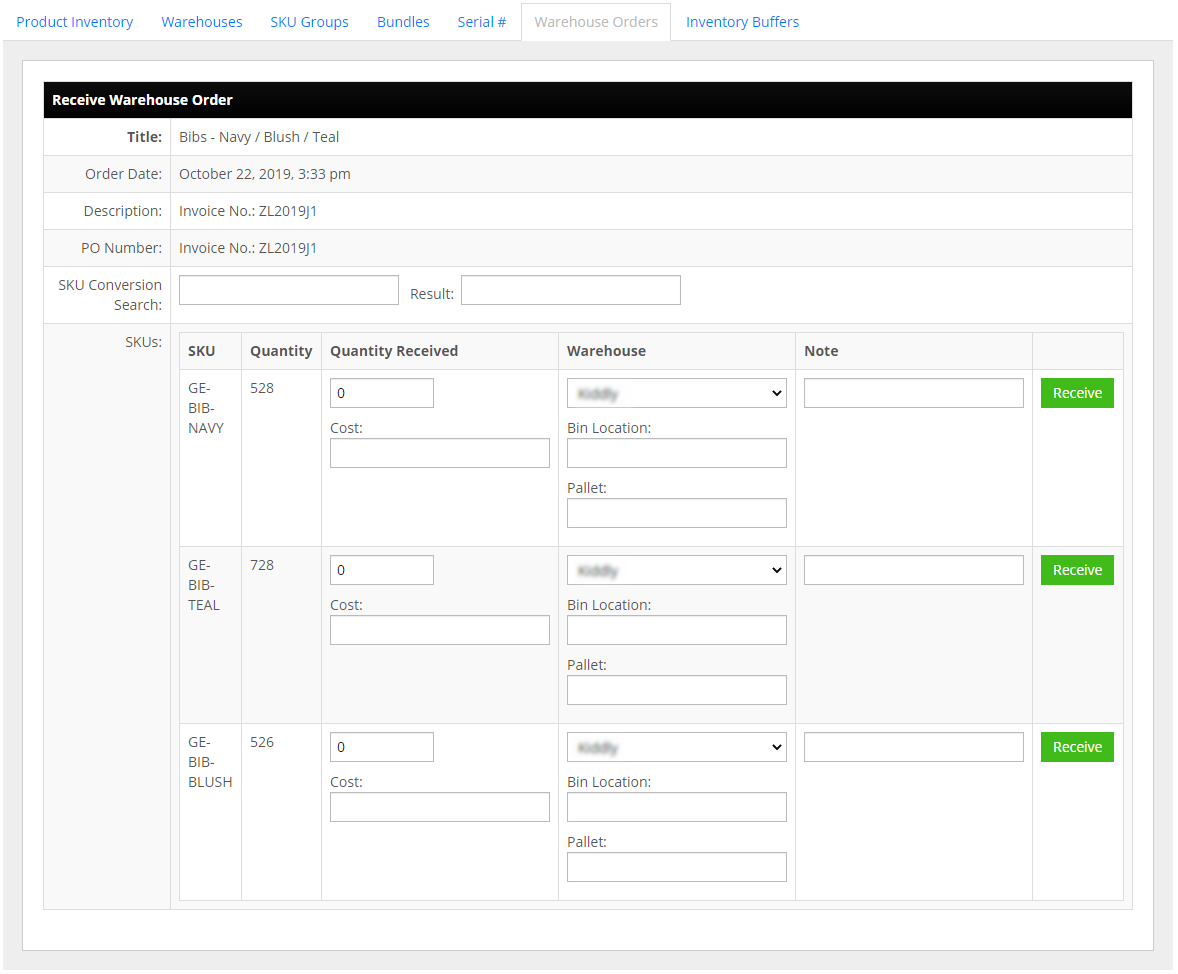The width and height of the screenshot is (1178, 974).
Task: Edit Quantity Received for GE-BIB-BLUSH
Action: click(382, 748)
